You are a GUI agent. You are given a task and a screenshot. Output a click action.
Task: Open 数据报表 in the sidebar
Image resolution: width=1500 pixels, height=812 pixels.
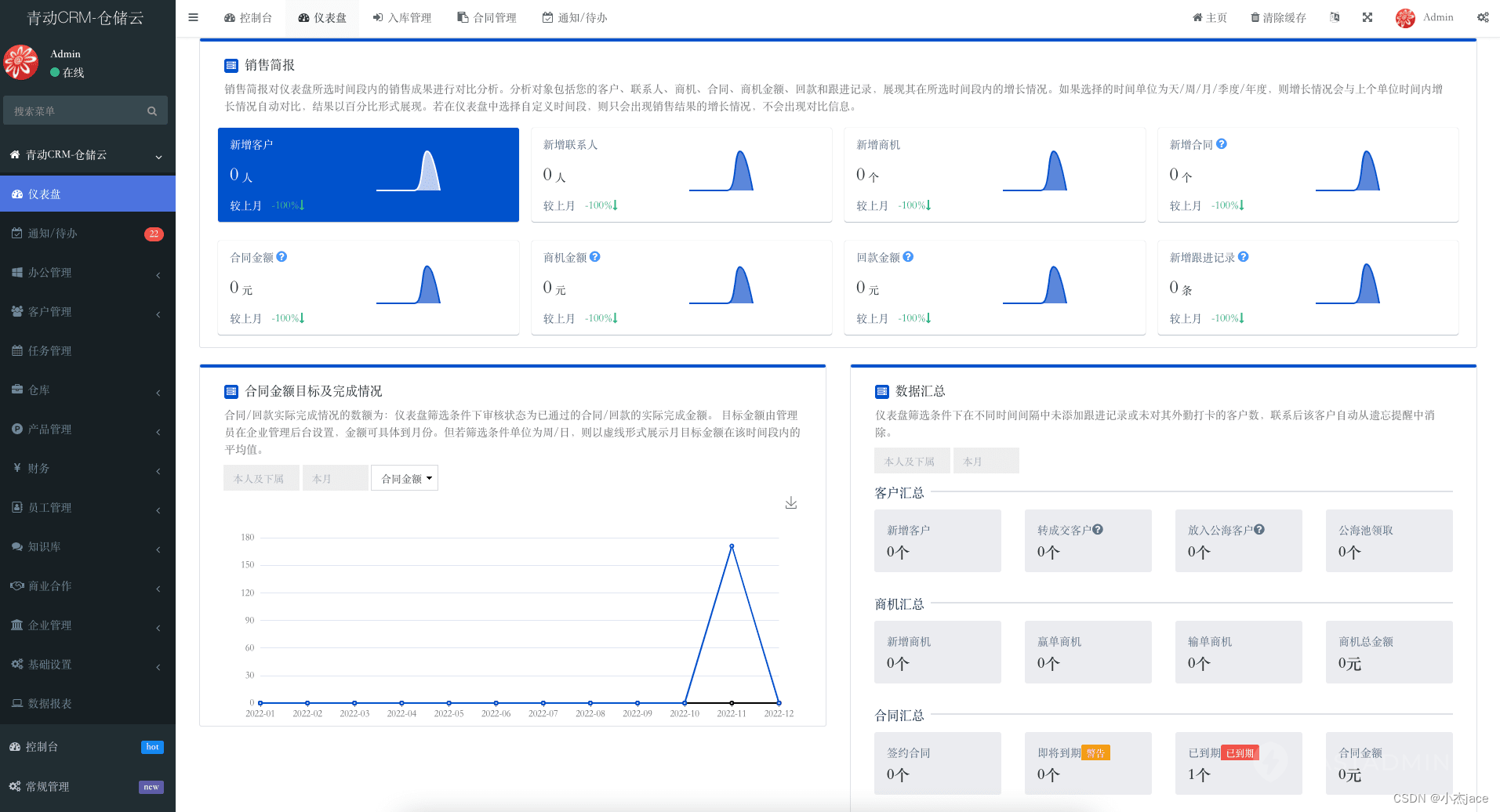[x=88, y=703]
